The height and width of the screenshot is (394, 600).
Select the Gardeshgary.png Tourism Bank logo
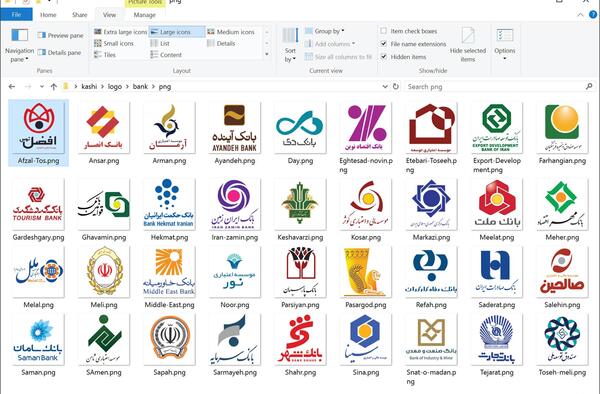coord(38,204)
